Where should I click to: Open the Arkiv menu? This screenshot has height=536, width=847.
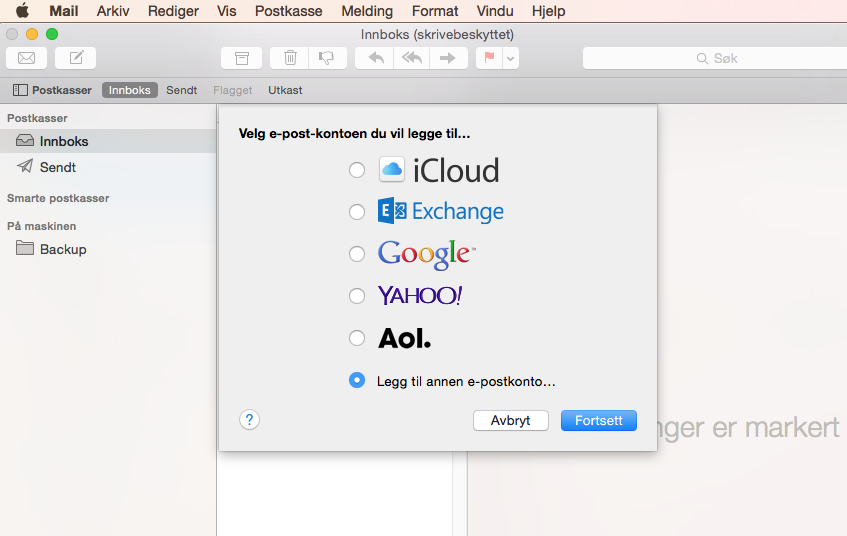click(x=113, y=11)
